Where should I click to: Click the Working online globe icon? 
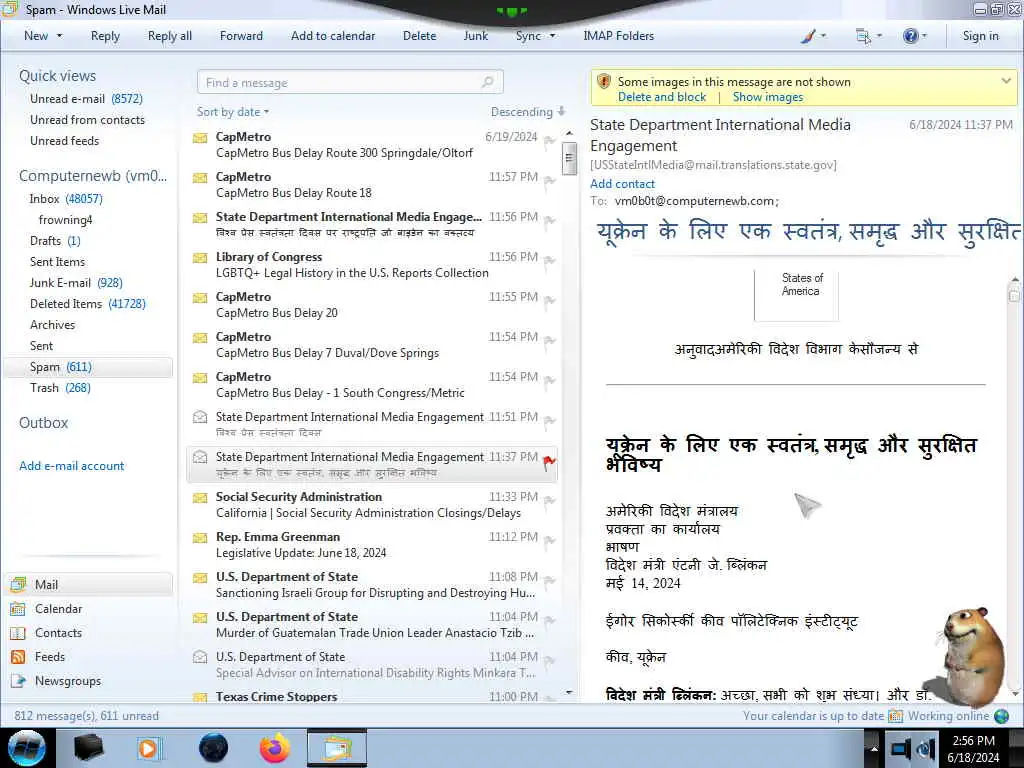point(1001,716)
